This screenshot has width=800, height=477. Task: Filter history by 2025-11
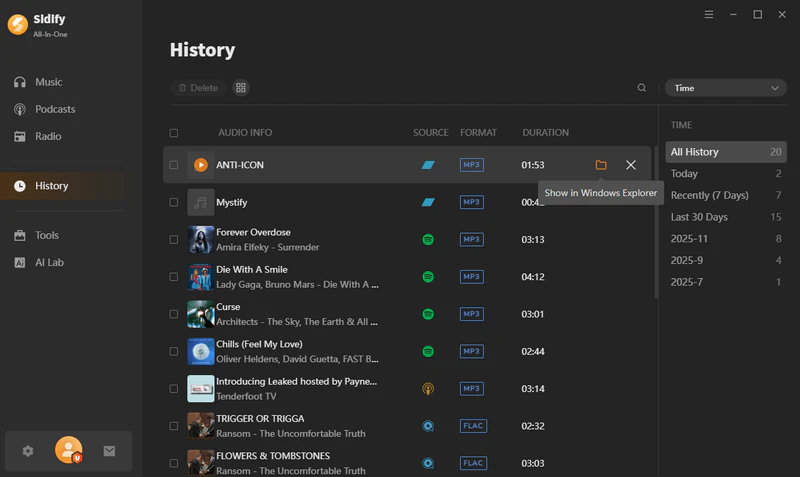pyautogui.click(x=726, y=239)
